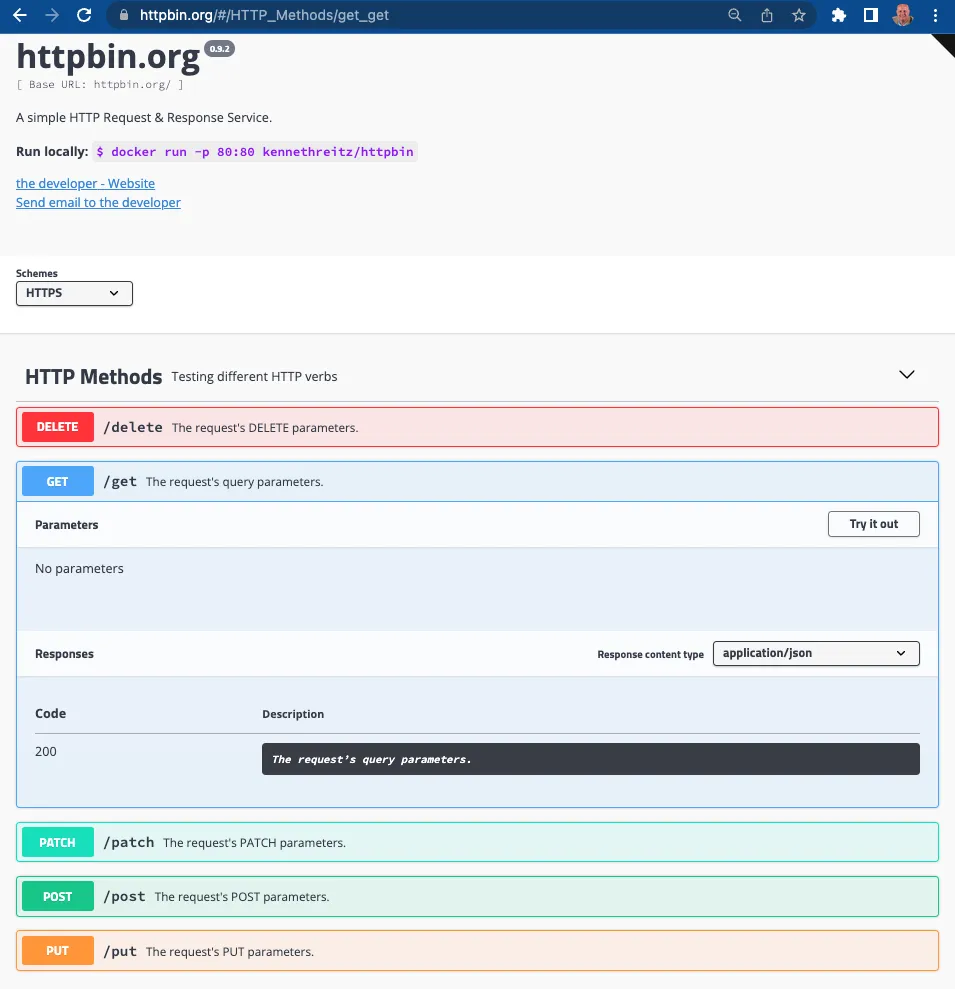
Task: Click the orange PUT method badge
Action: [x=57, y=951]
